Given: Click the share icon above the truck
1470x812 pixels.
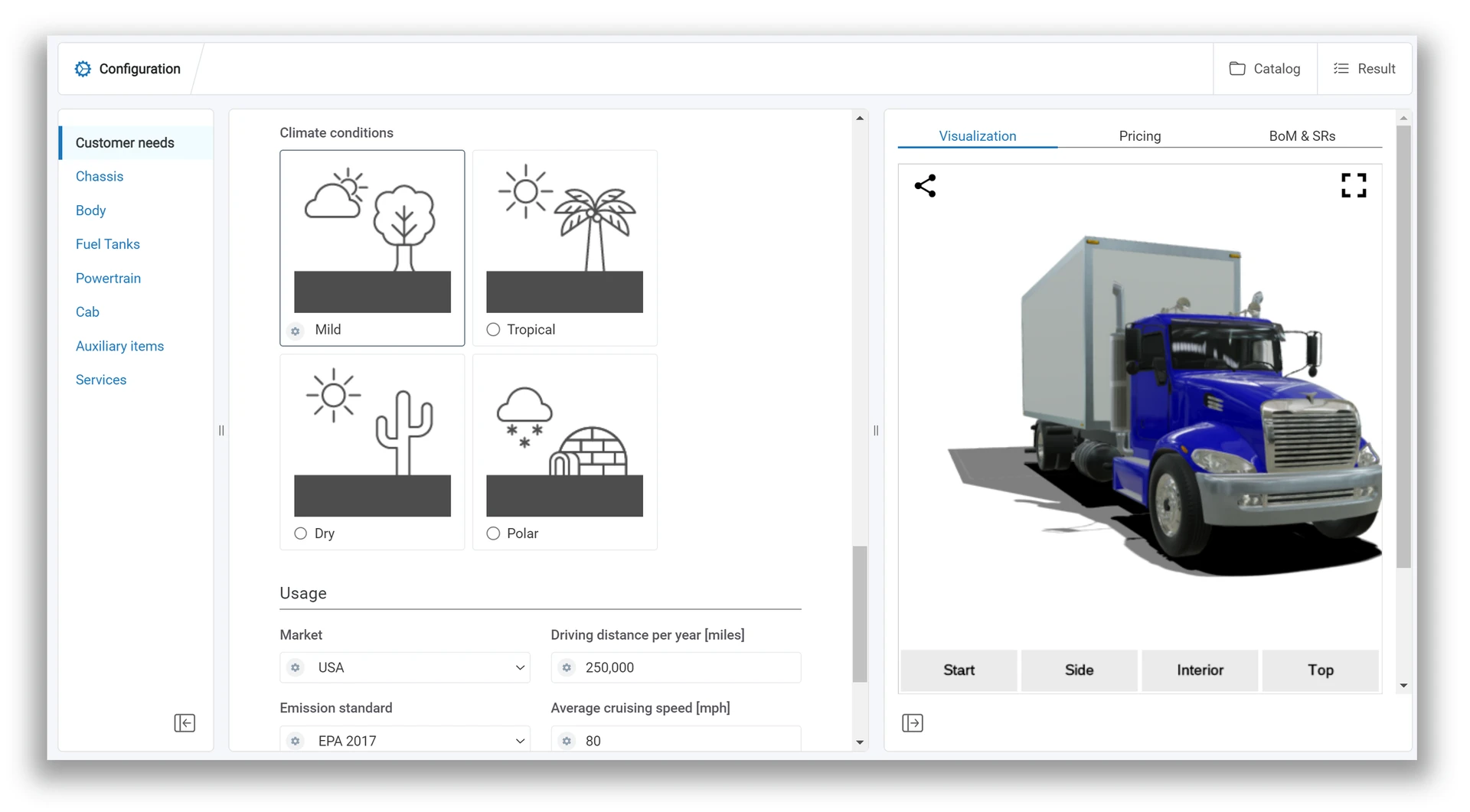Looking at the screenshot, I should pos(925,185).
